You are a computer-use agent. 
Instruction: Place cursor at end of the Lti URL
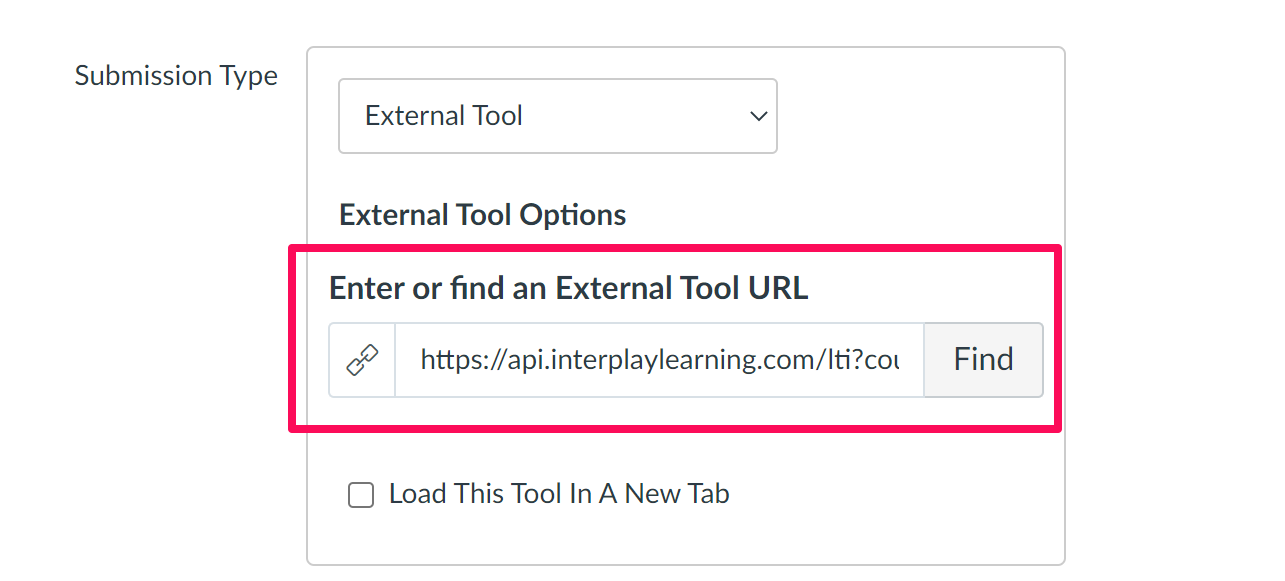click(896, 360)
